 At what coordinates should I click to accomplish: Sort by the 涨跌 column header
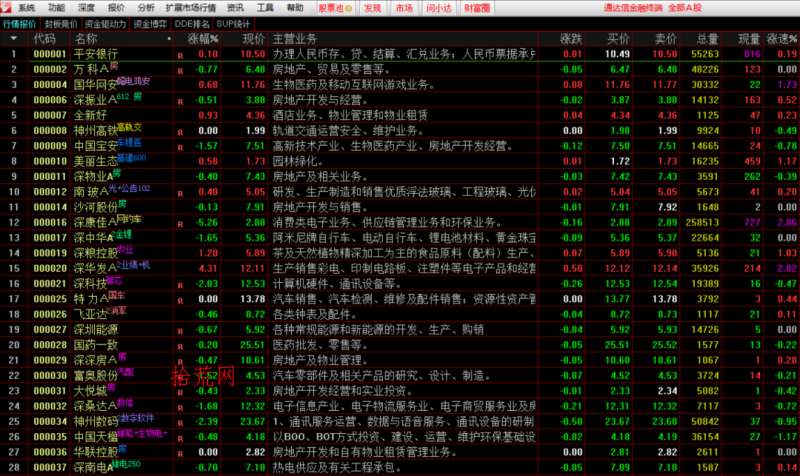571,39
